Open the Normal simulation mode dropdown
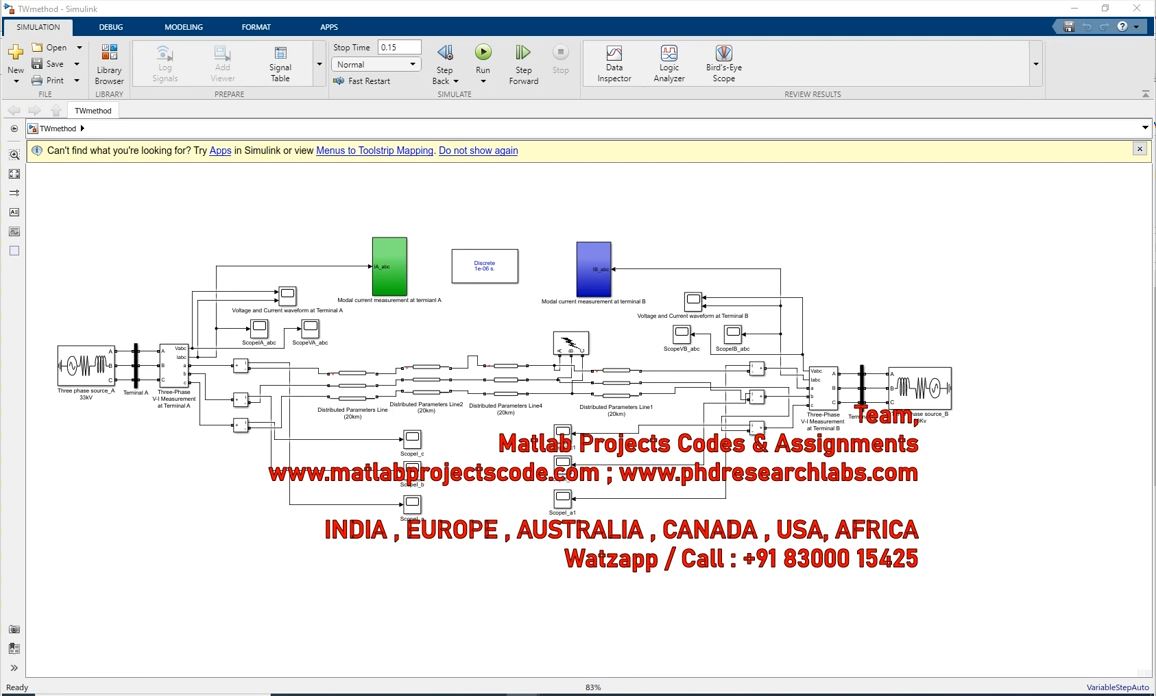 (376, 64)
